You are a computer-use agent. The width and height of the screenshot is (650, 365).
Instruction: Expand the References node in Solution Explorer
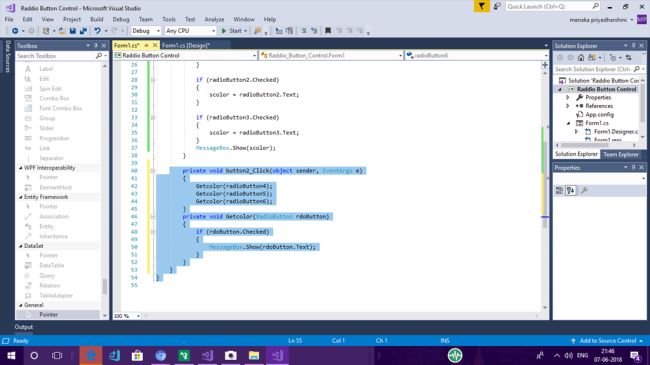click(568, 106)
